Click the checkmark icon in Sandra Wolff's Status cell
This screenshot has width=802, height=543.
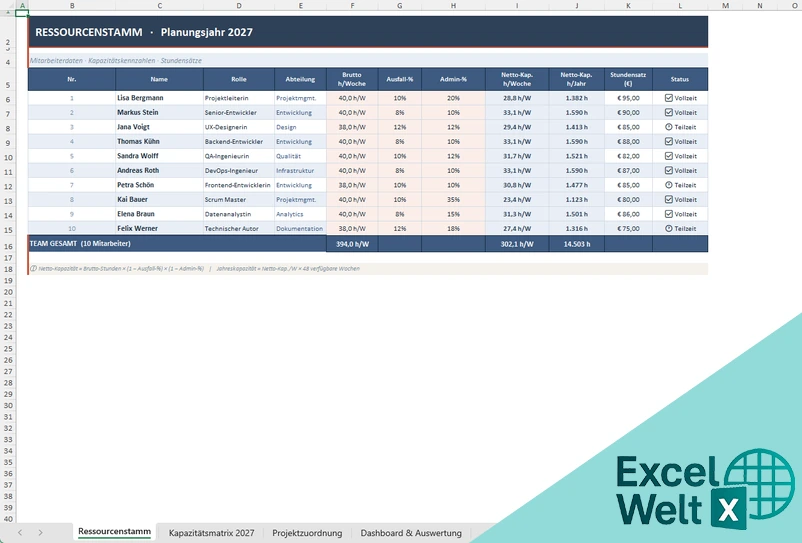tap(669, 156)
